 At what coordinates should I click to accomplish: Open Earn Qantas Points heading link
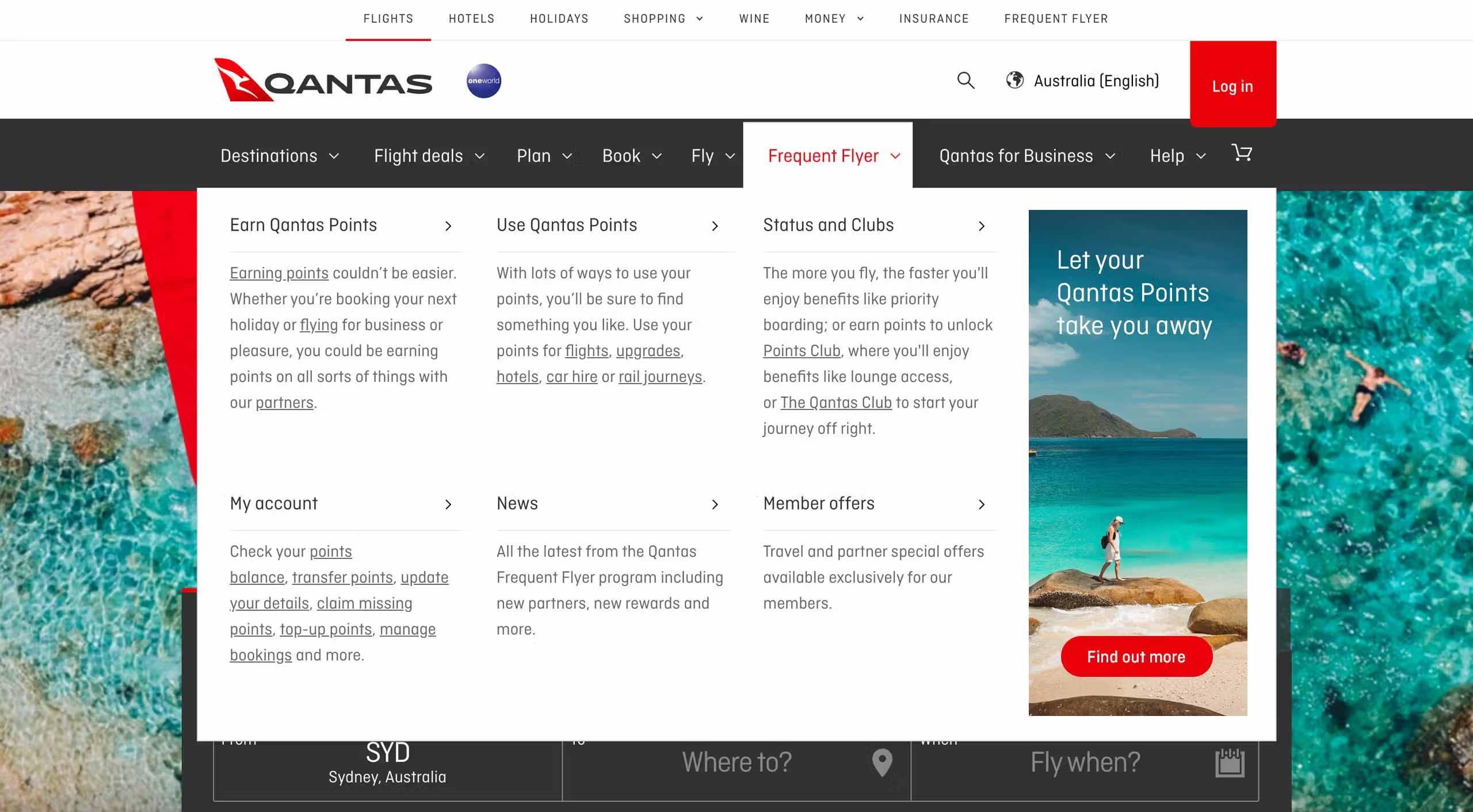(303, 225)
